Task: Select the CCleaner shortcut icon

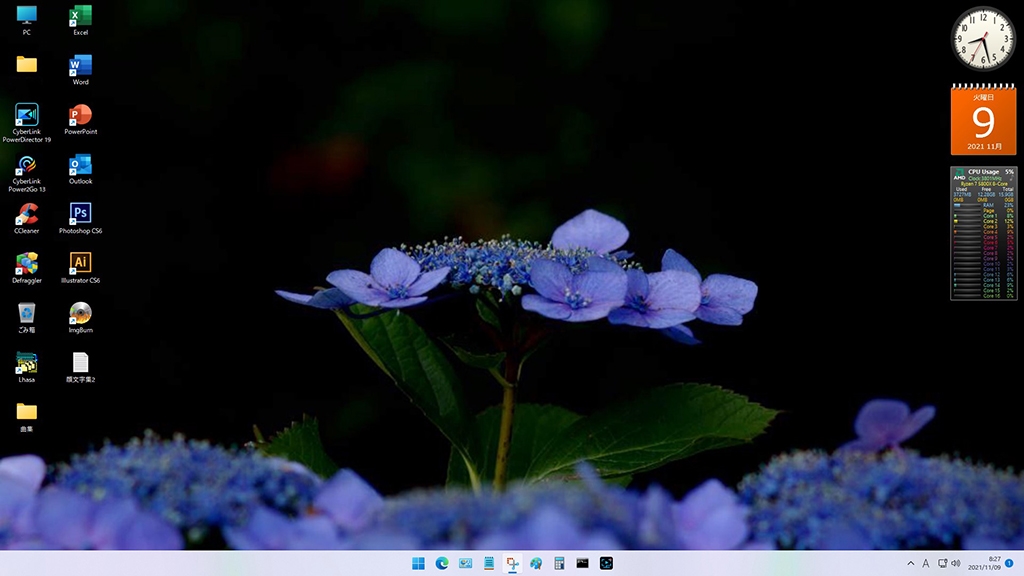Action: [27, 219]
